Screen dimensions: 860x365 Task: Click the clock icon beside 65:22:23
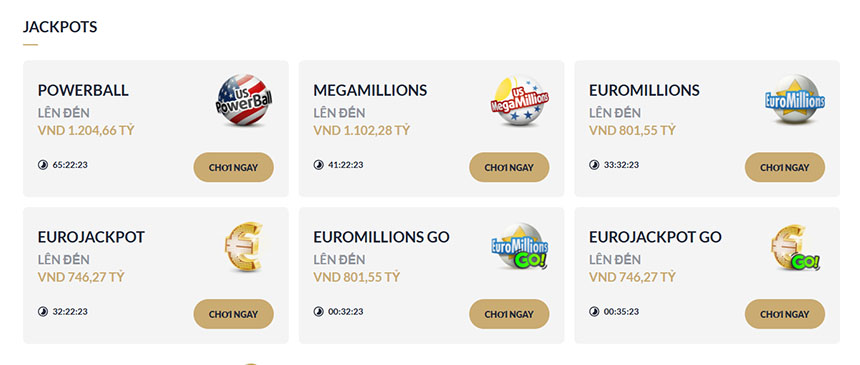click(43, 165)
